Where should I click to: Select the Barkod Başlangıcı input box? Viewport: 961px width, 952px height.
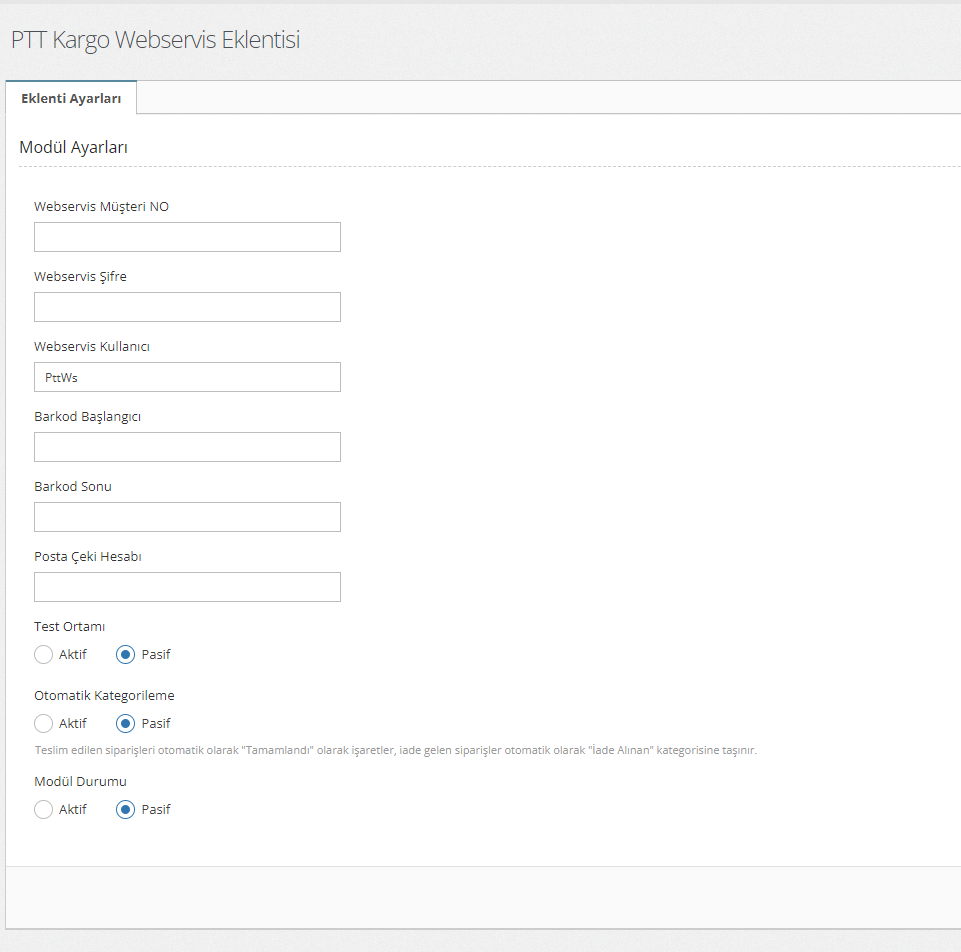187,447
